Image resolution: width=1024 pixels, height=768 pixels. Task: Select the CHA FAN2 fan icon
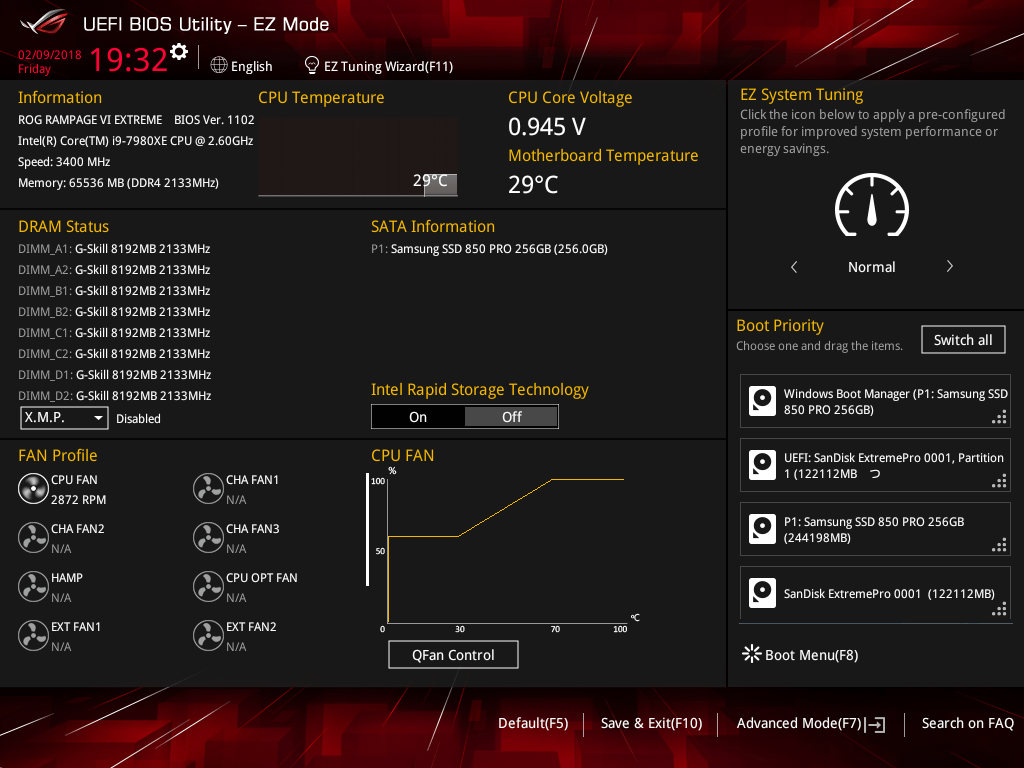[x=33, y=537]
